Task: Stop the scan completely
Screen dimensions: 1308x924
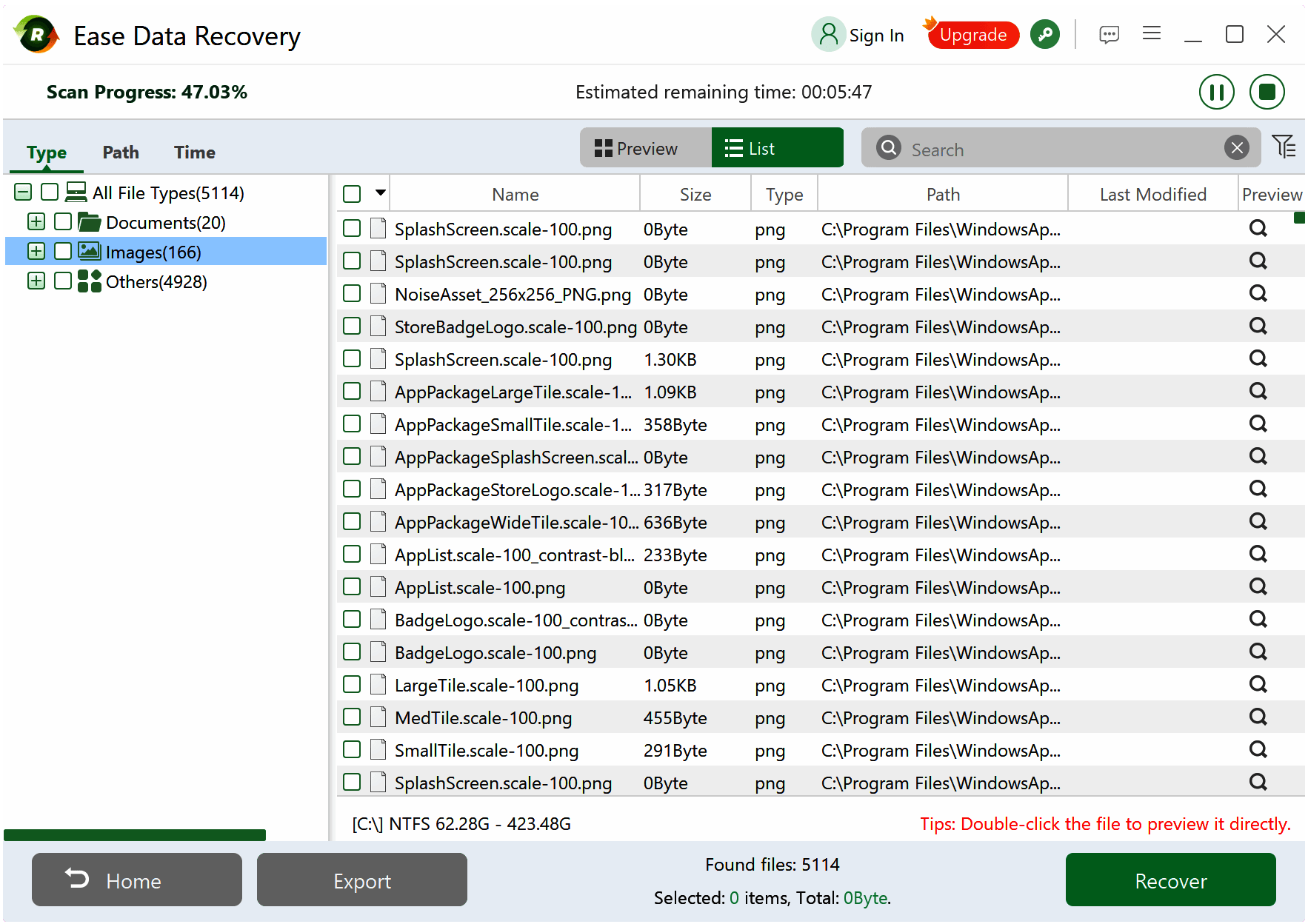Action: point(1267,92)
